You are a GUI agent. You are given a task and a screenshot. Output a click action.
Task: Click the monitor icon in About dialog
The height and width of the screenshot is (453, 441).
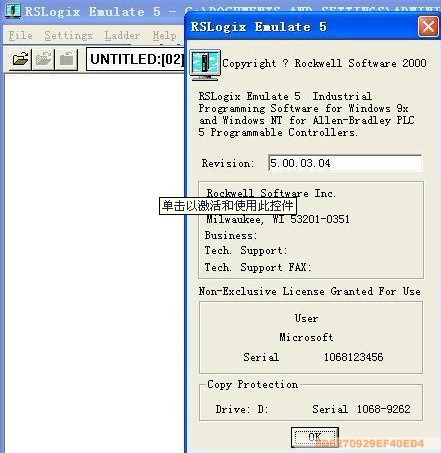(x=205, y=65)
